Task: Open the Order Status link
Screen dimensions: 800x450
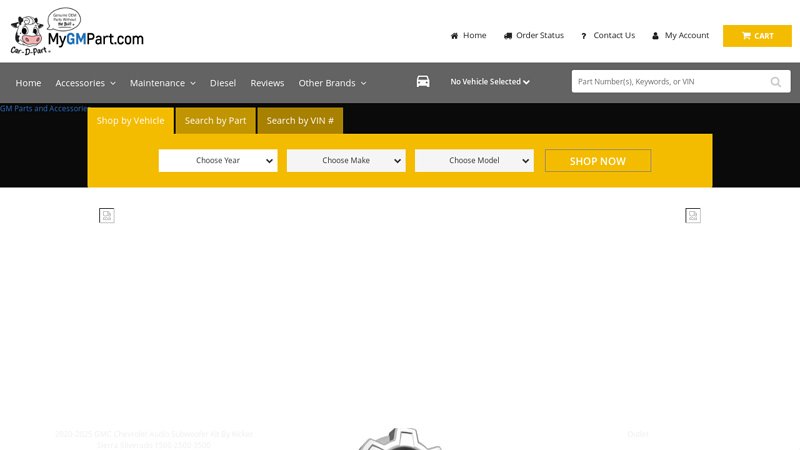Action: pos(540,35)
